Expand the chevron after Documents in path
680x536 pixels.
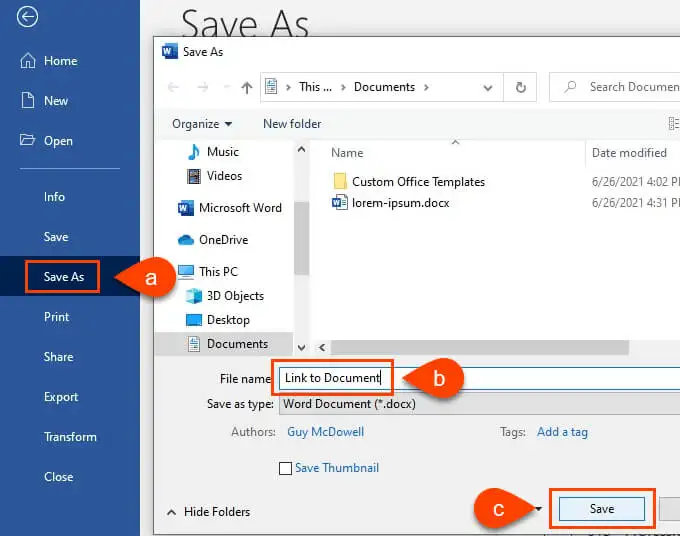(x=426, y=87)
